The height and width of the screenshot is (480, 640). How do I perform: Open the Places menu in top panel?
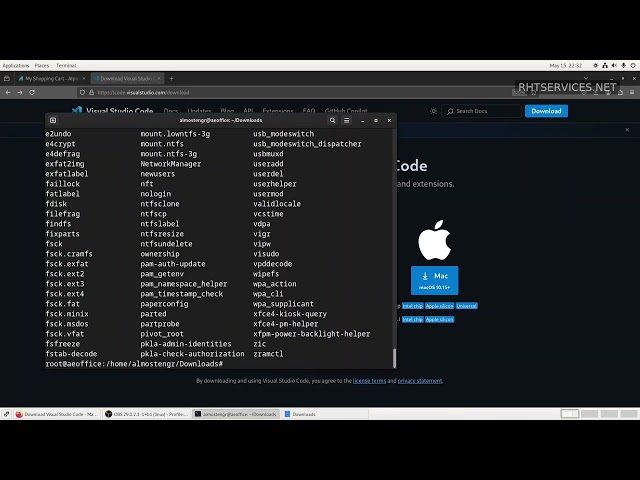tap(42, 65)
